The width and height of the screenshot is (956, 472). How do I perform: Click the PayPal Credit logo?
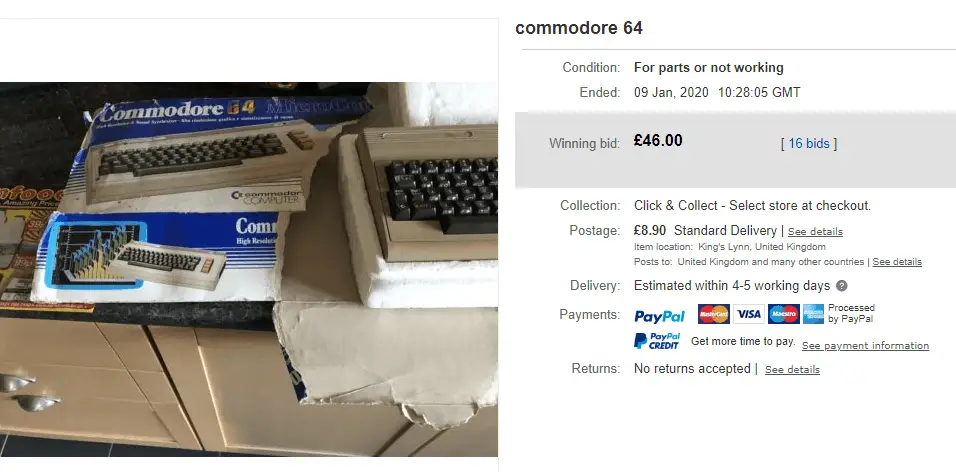[657, 341]
